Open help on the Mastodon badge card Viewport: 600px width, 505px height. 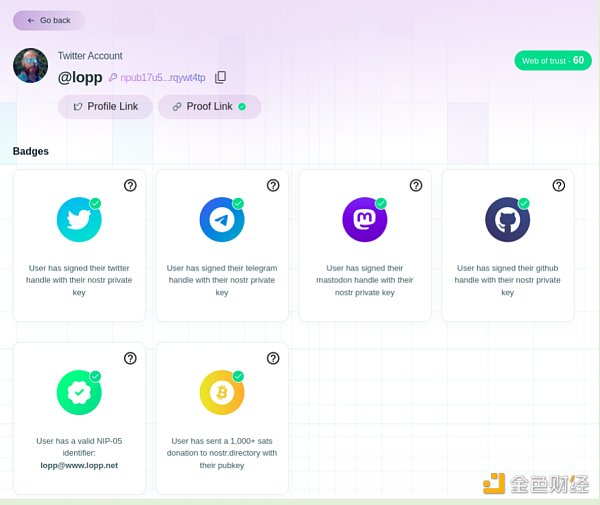tap(416, 185)
